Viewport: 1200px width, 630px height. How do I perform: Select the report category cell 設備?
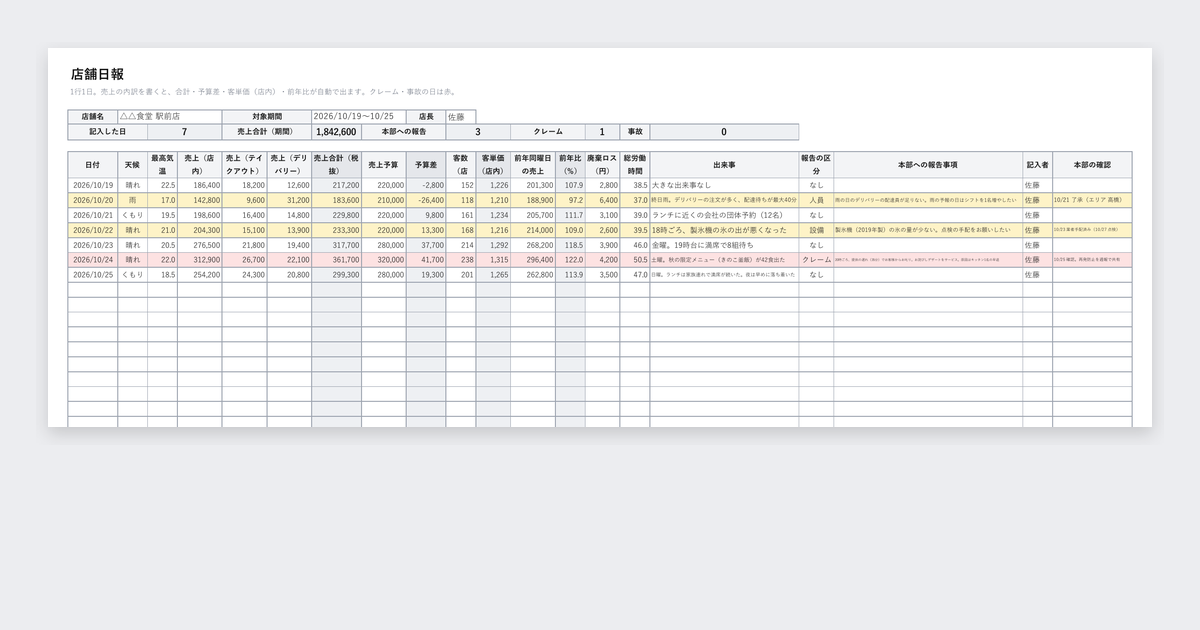pyautogui.click(x=816, y=230)
